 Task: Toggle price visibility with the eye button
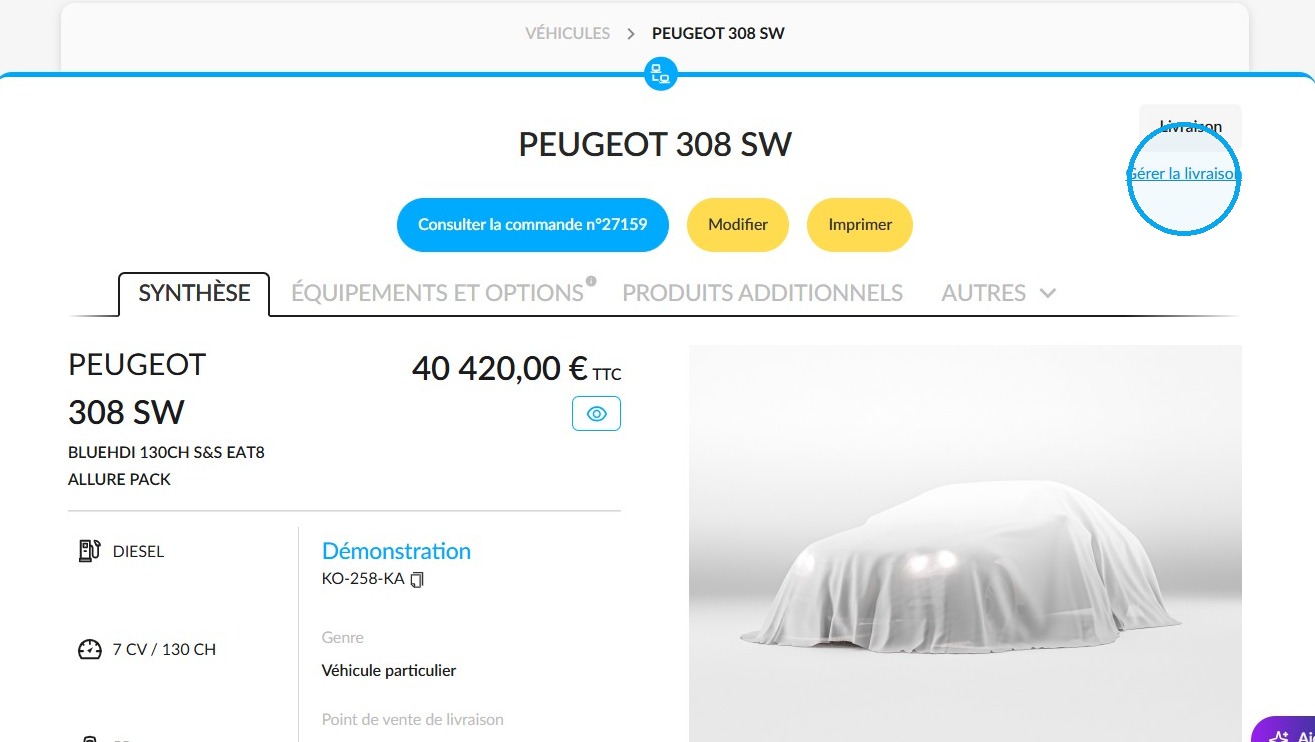596,413
